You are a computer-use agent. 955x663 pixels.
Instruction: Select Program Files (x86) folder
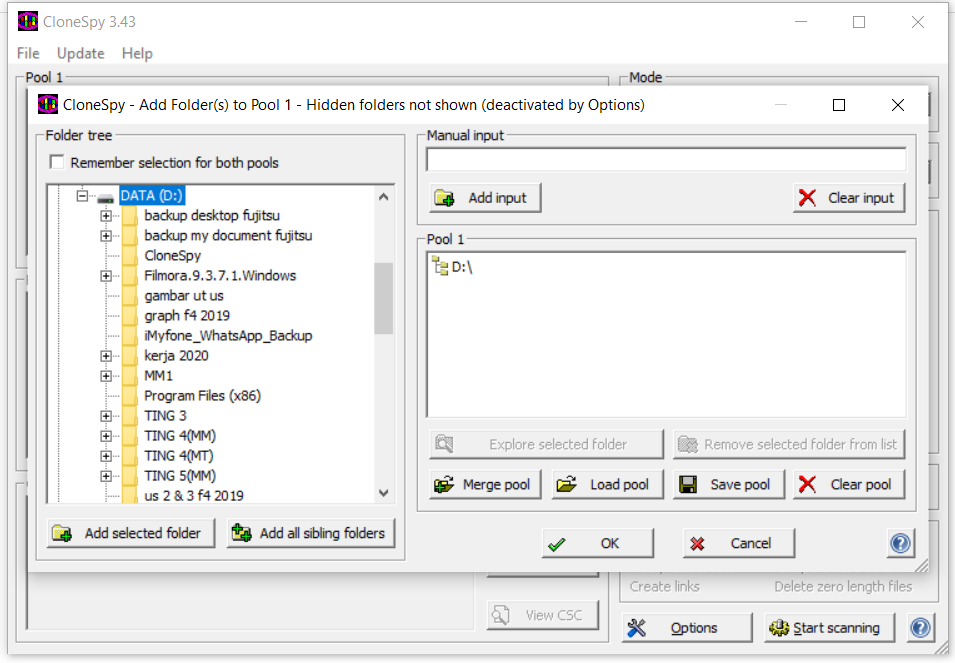pos(203,396)
